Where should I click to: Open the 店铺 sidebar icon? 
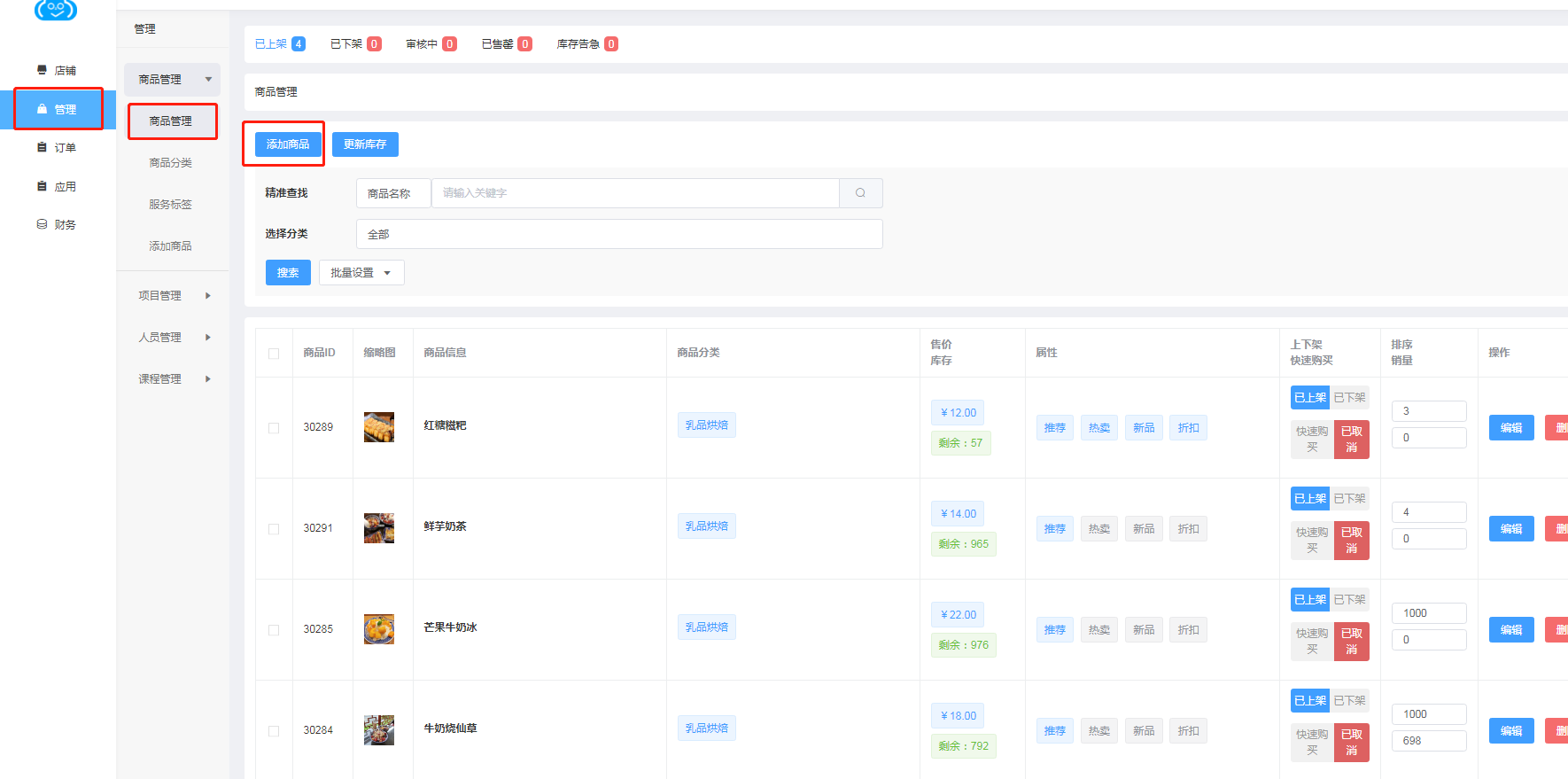point(42,70)
